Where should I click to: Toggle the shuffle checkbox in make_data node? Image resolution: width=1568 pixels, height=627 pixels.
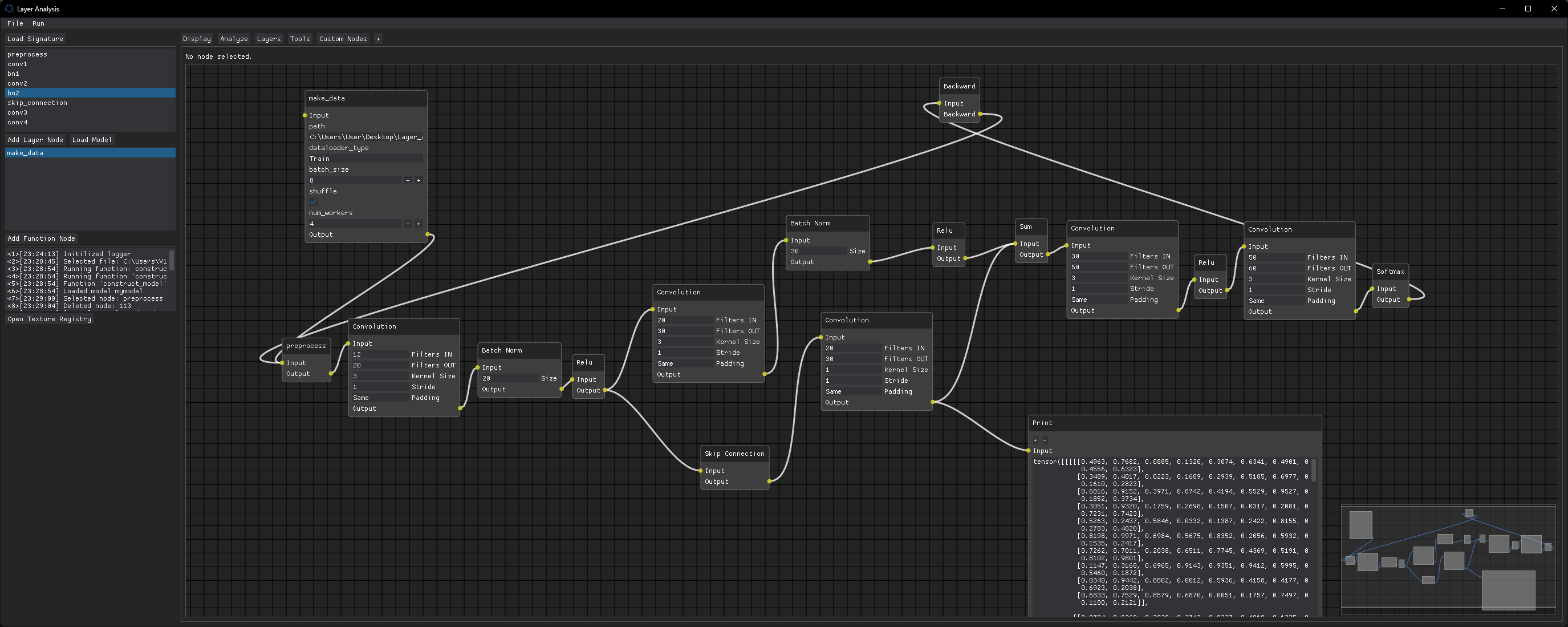point(313,201)
